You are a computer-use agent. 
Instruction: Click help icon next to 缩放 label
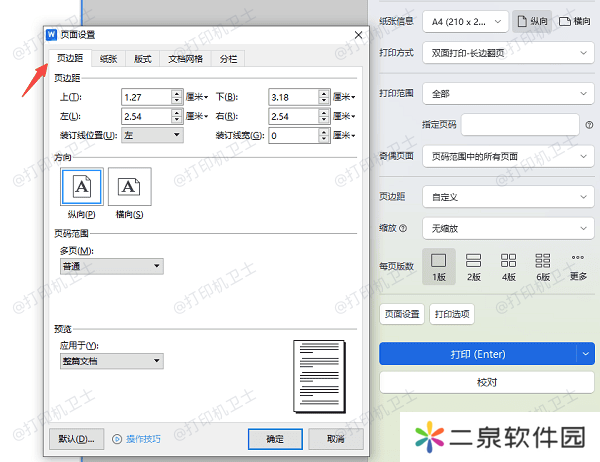click(x=403, y=228)
